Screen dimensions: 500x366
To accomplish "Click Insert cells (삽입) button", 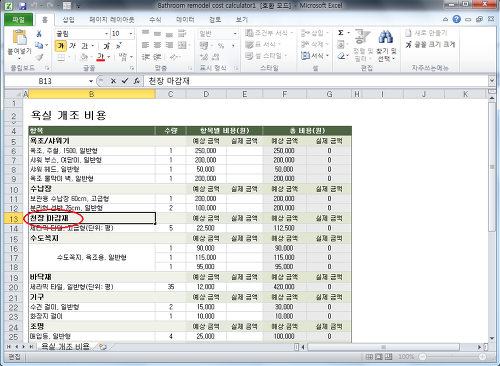I will [x=315, y=33].
